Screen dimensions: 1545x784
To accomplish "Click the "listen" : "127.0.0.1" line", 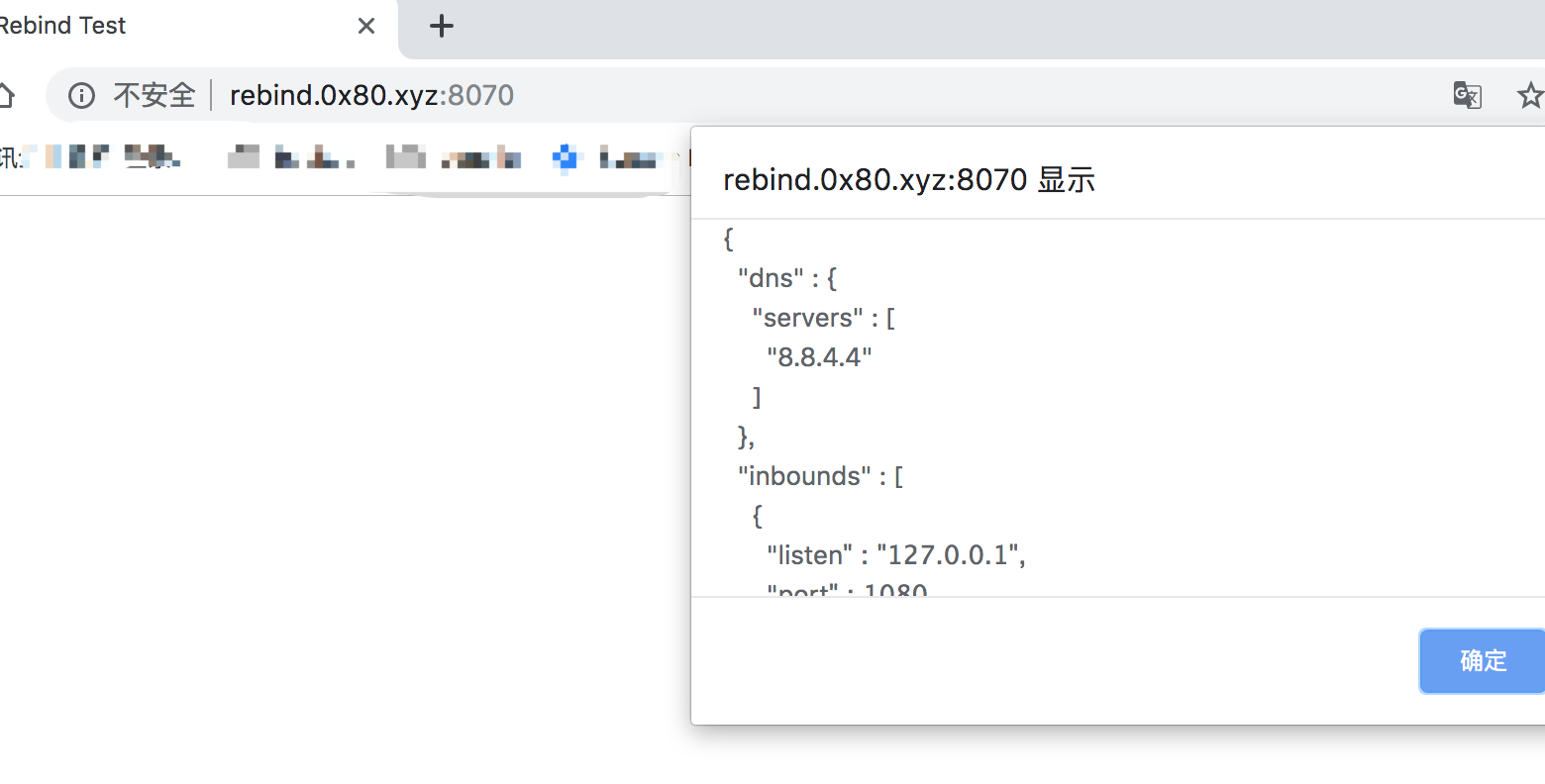I will pyautogui.click(x=896, y=555).
